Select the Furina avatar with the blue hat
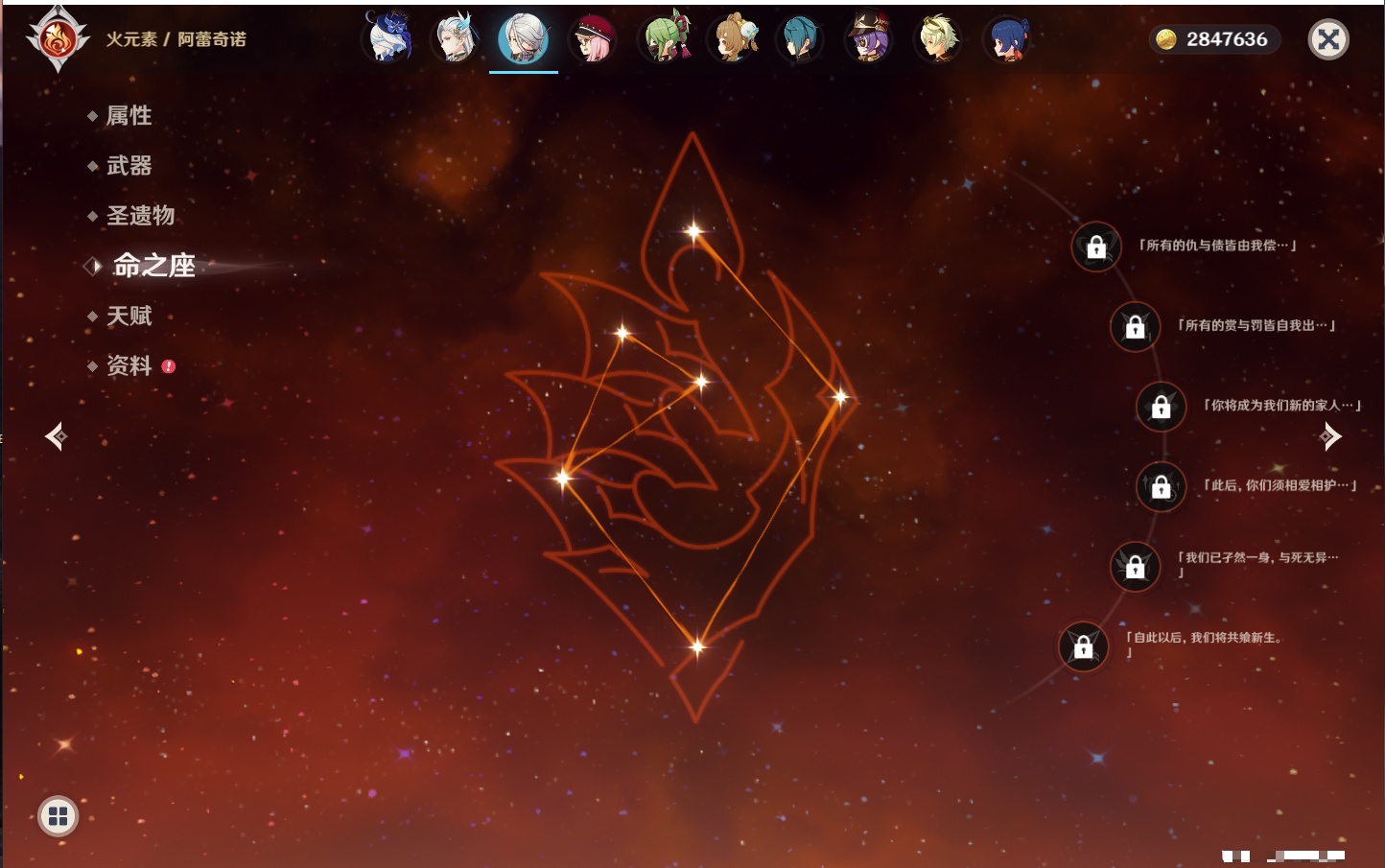The height and width of the screenshot is (868, 1385). click(x=387, y=38)
